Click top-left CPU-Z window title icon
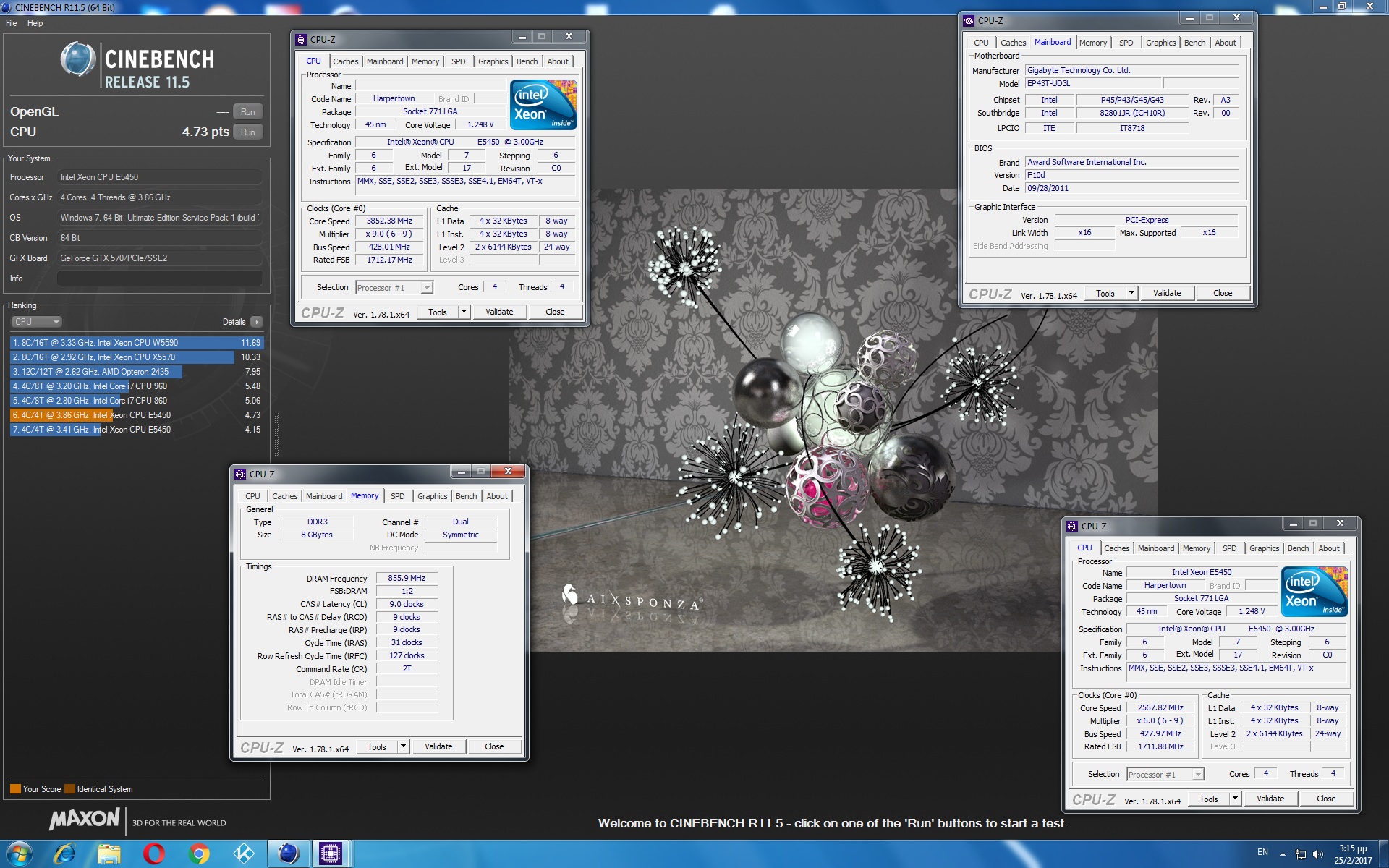Image resolution: width=1389 pixels, height=868 pixels. coord(302,40)
